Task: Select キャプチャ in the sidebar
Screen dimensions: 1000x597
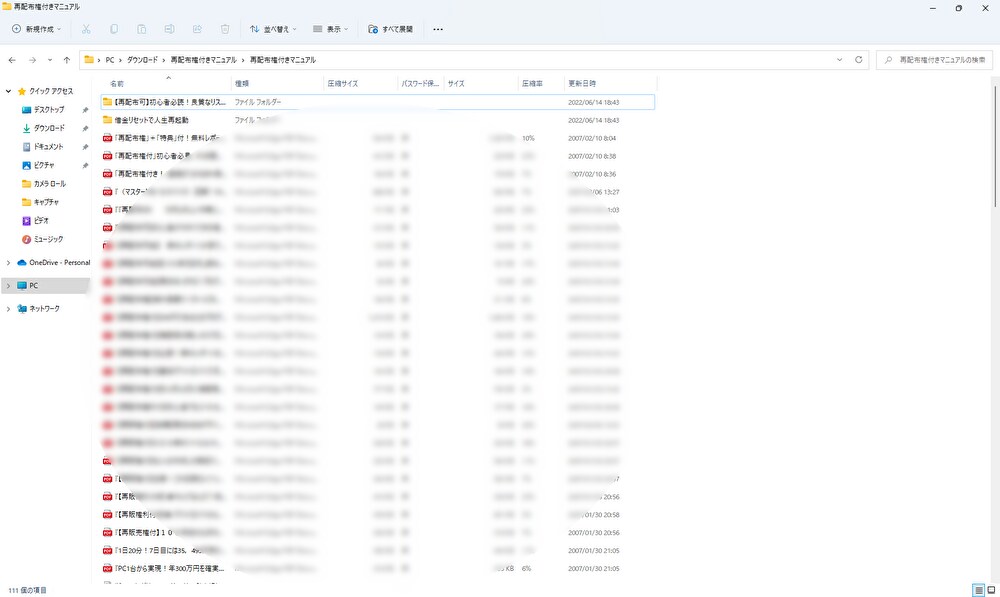Action: tap(46, 202)
